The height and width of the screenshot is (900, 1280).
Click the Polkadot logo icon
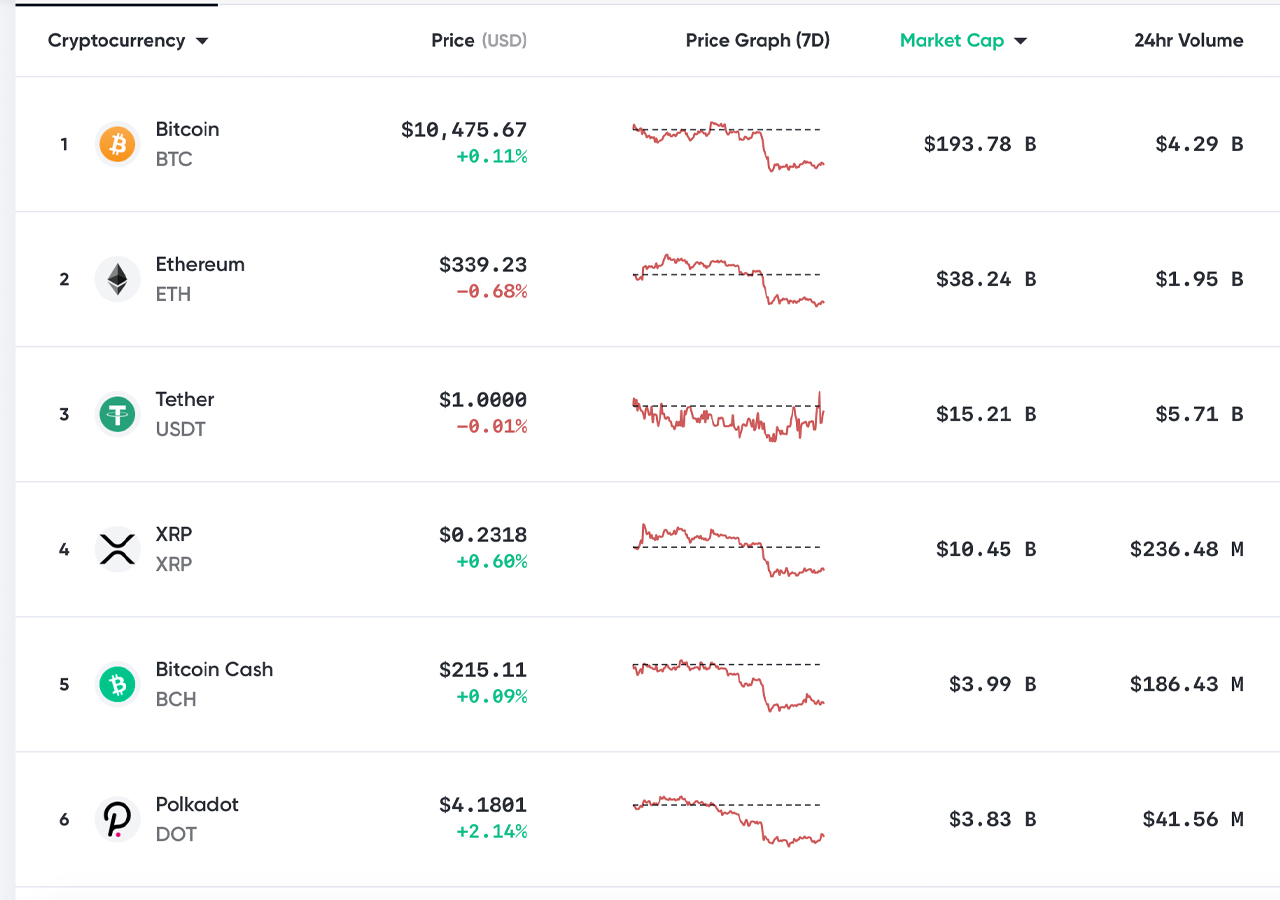118,820
